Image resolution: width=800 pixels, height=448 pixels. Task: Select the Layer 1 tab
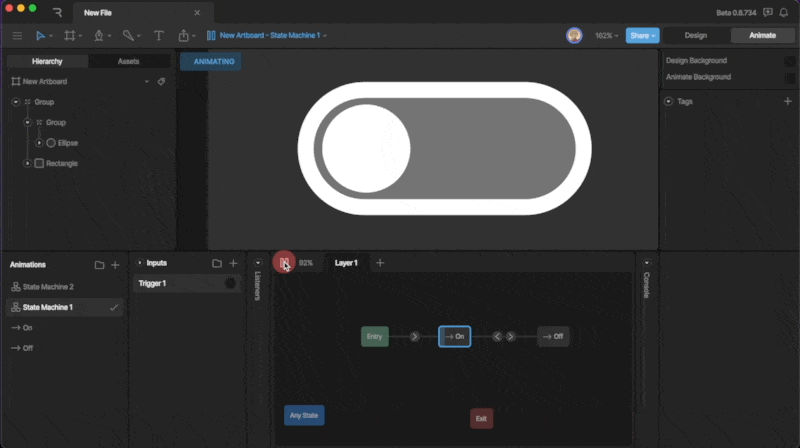[x=346, y=263]
